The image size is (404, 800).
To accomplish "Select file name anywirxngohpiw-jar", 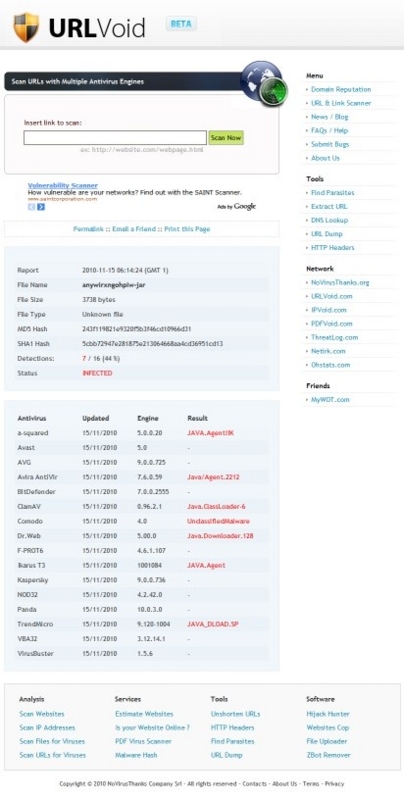I will point(114,285).
